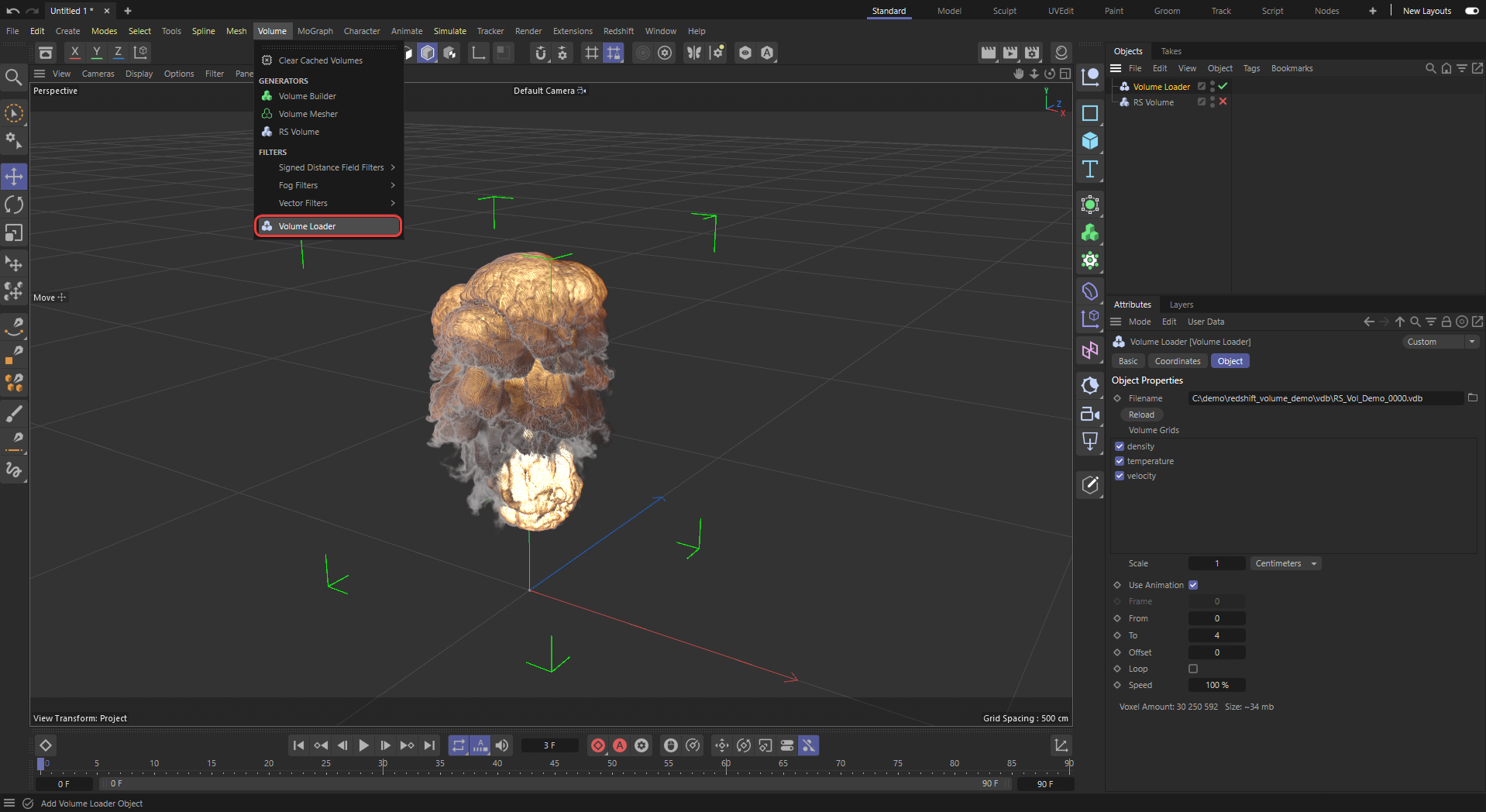
Task: Select the Scale tool in left toolbar
Action: point(14,232)
